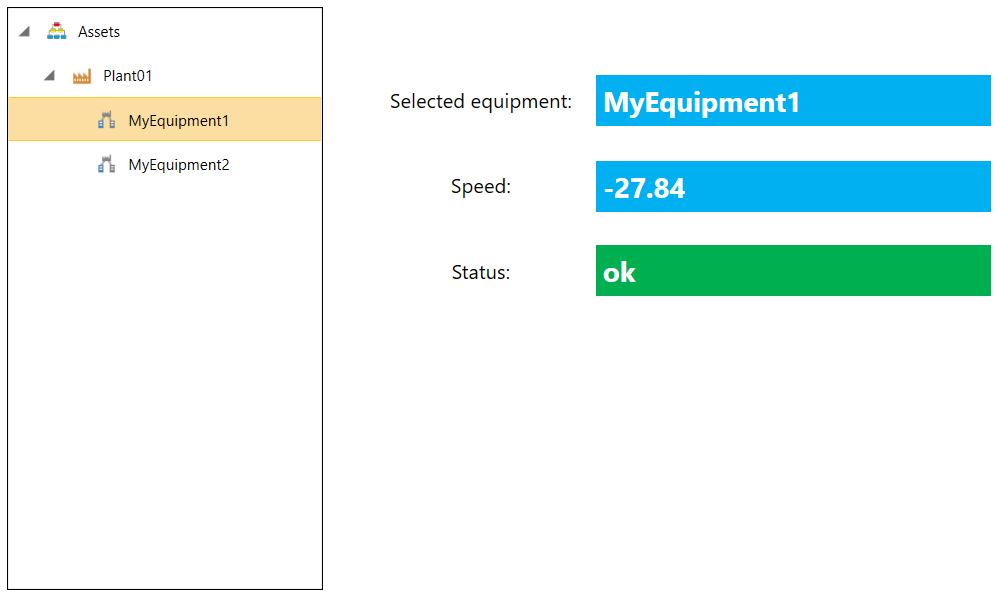Click the green Status field showing ok
Screen dimensions: 998x605
793,270
